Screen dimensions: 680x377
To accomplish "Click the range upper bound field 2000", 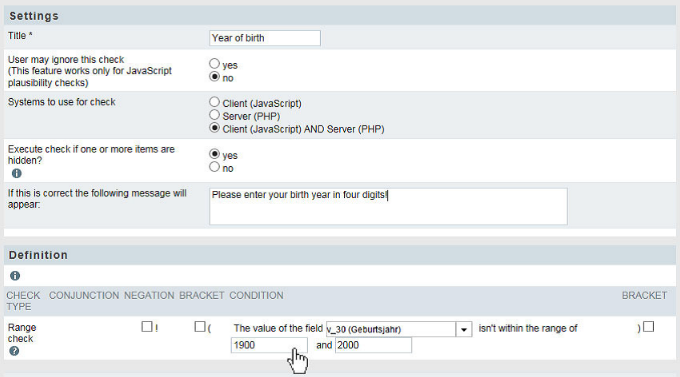I will coord(373,345).
